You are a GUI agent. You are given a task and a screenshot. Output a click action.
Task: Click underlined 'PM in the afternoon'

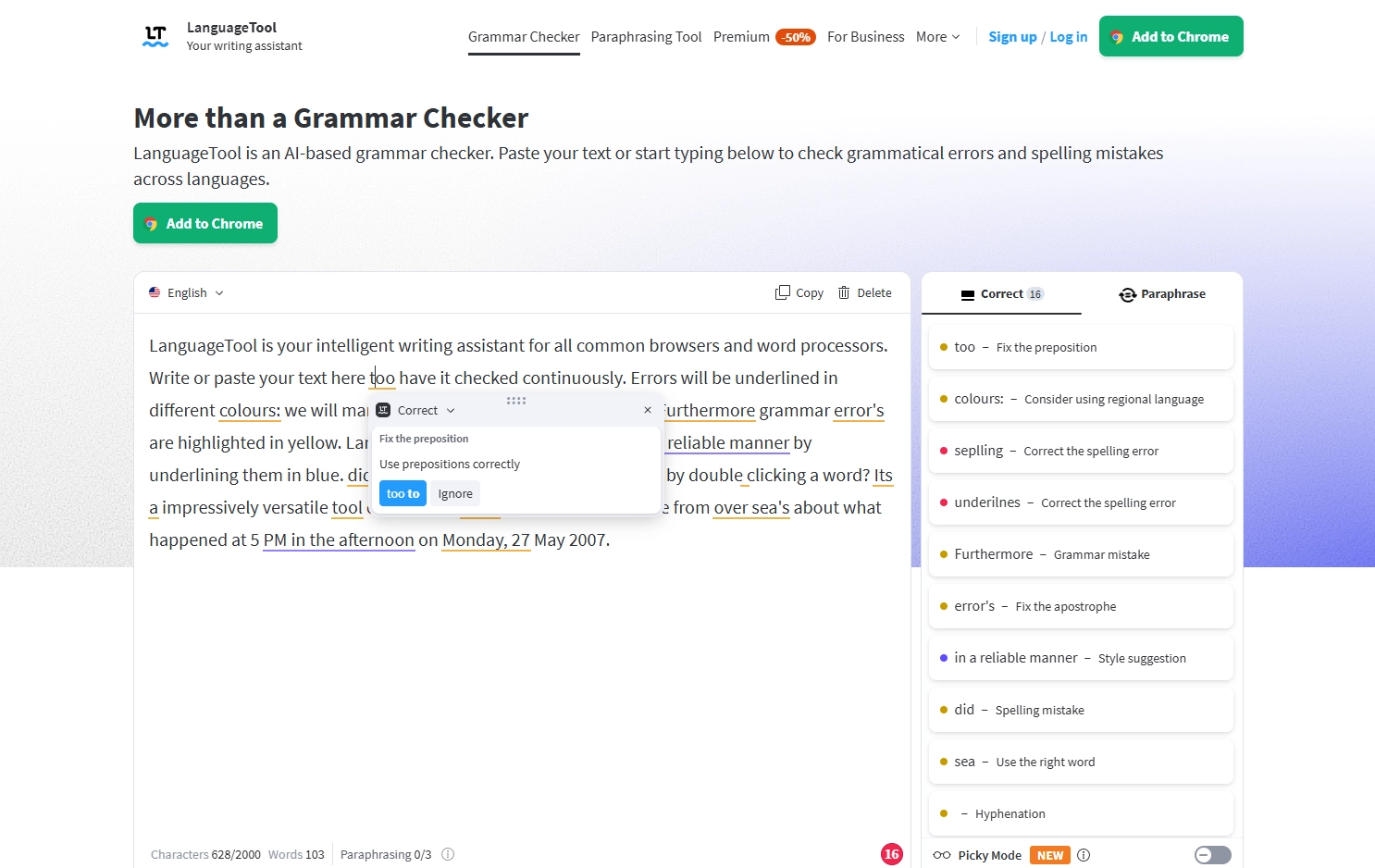[x=339, y=539]
